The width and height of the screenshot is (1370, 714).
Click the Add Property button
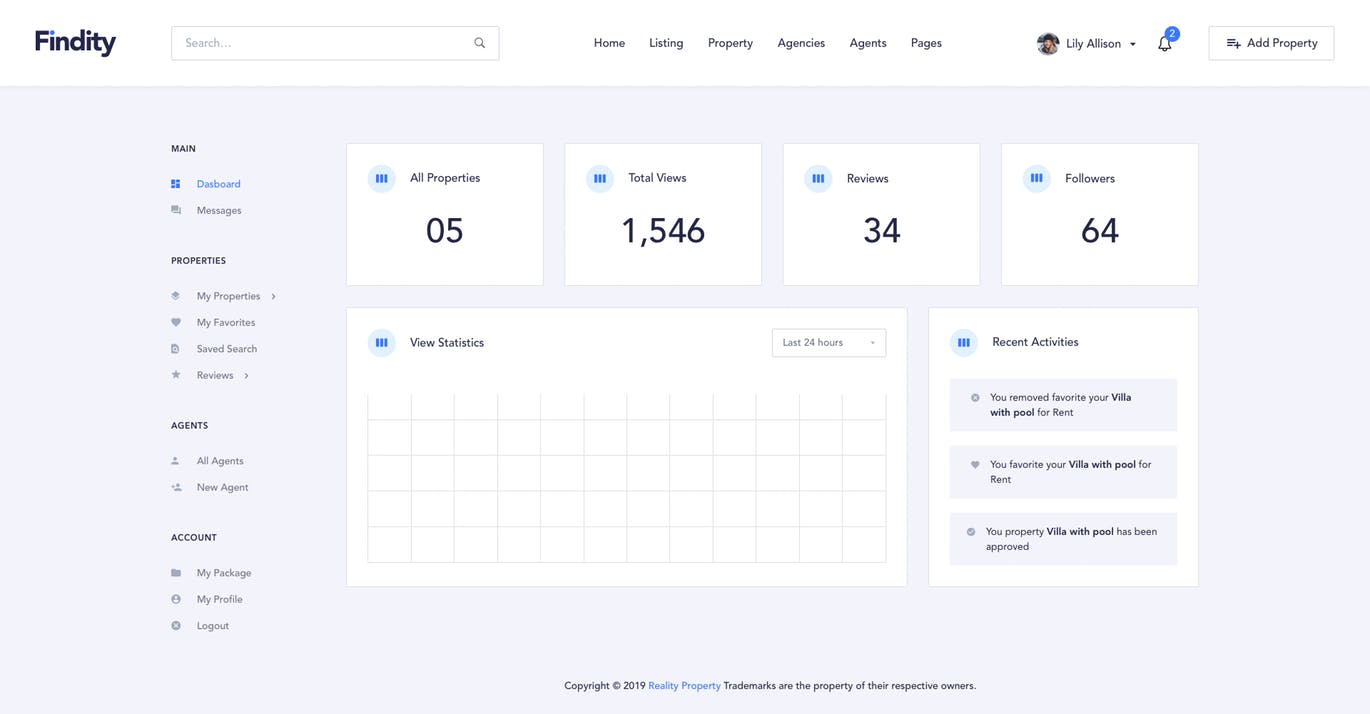pos(1271,43)
